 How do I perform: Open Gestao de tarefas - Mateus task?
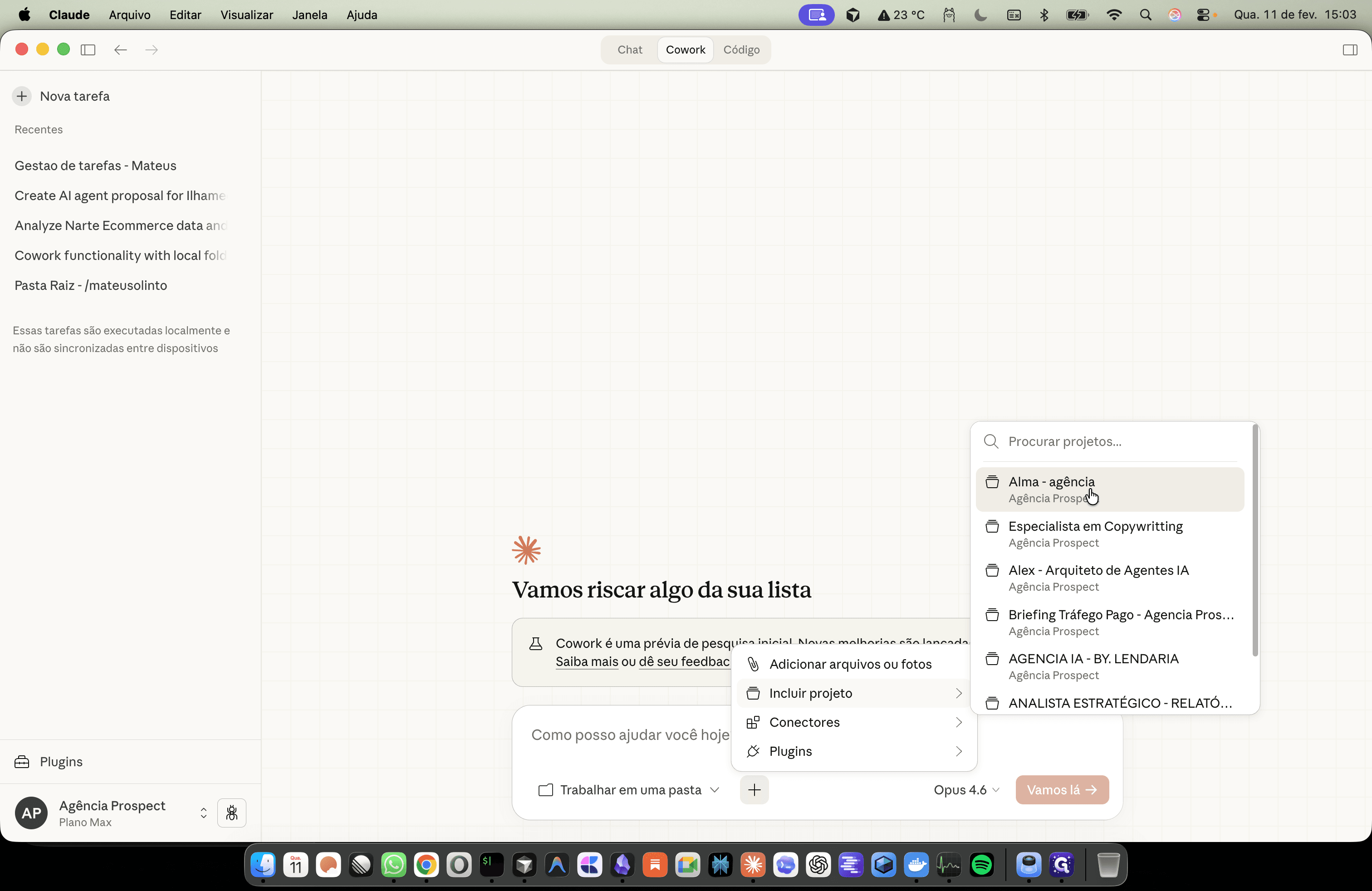click(x=96, y=166)
